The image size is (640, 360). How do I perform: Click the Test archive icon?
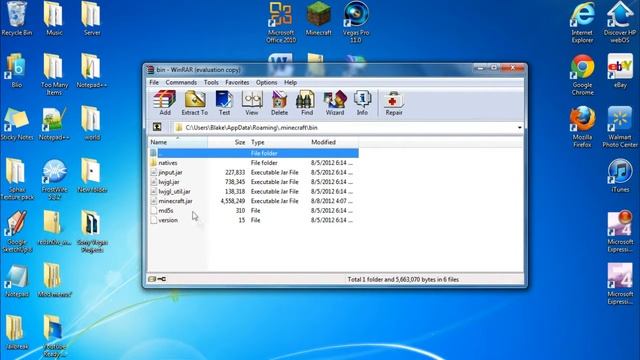(224, 103)
